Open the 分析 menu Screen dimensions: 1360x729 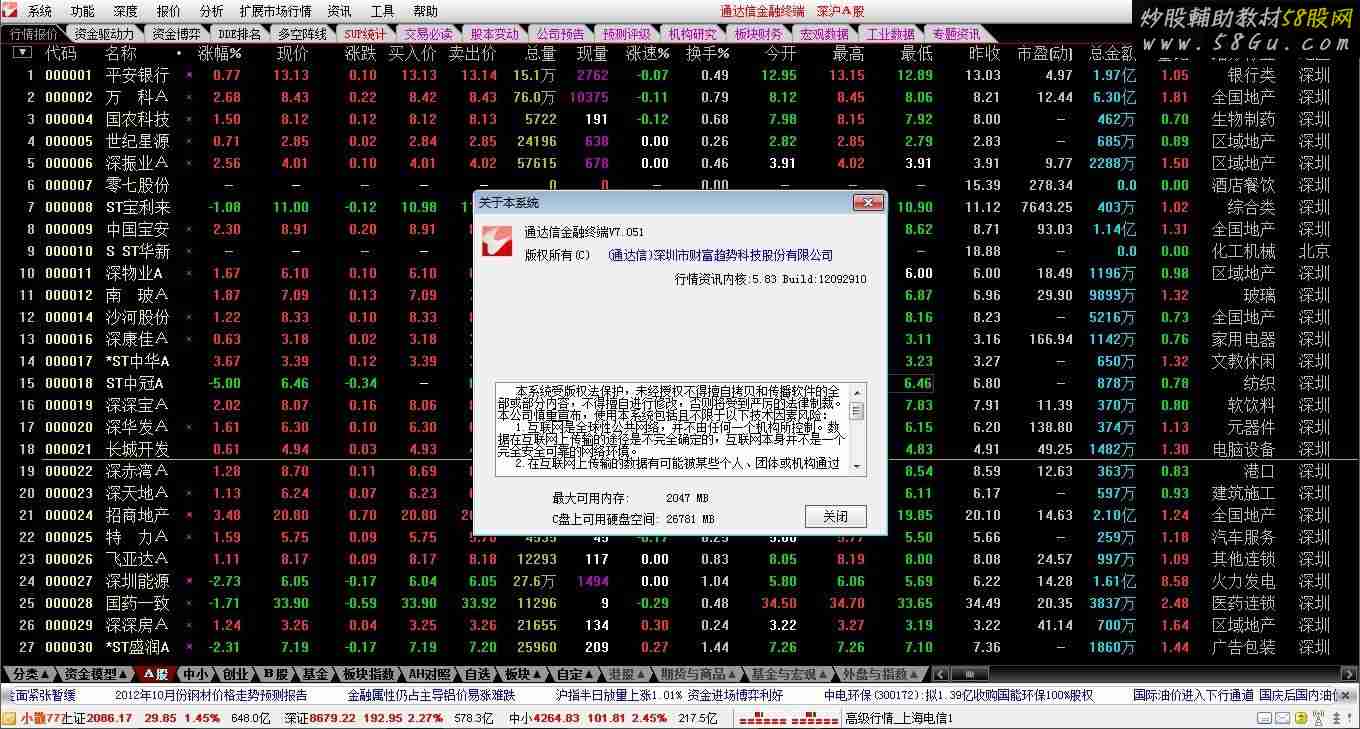click(x=211, y=11)
